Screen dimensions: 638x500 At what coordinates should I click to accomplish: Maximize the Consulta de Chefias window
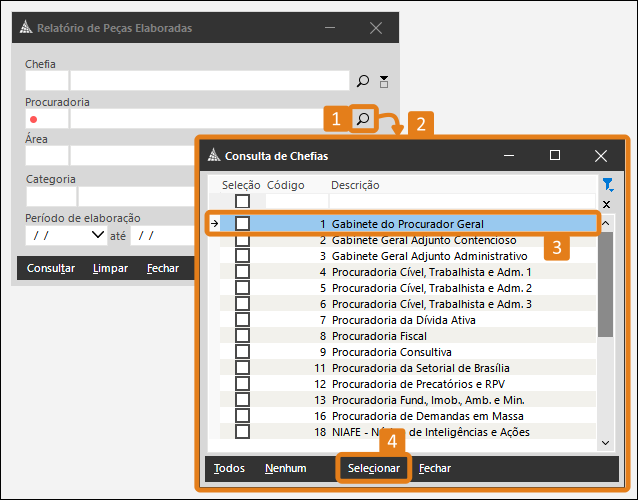[555, 155]
